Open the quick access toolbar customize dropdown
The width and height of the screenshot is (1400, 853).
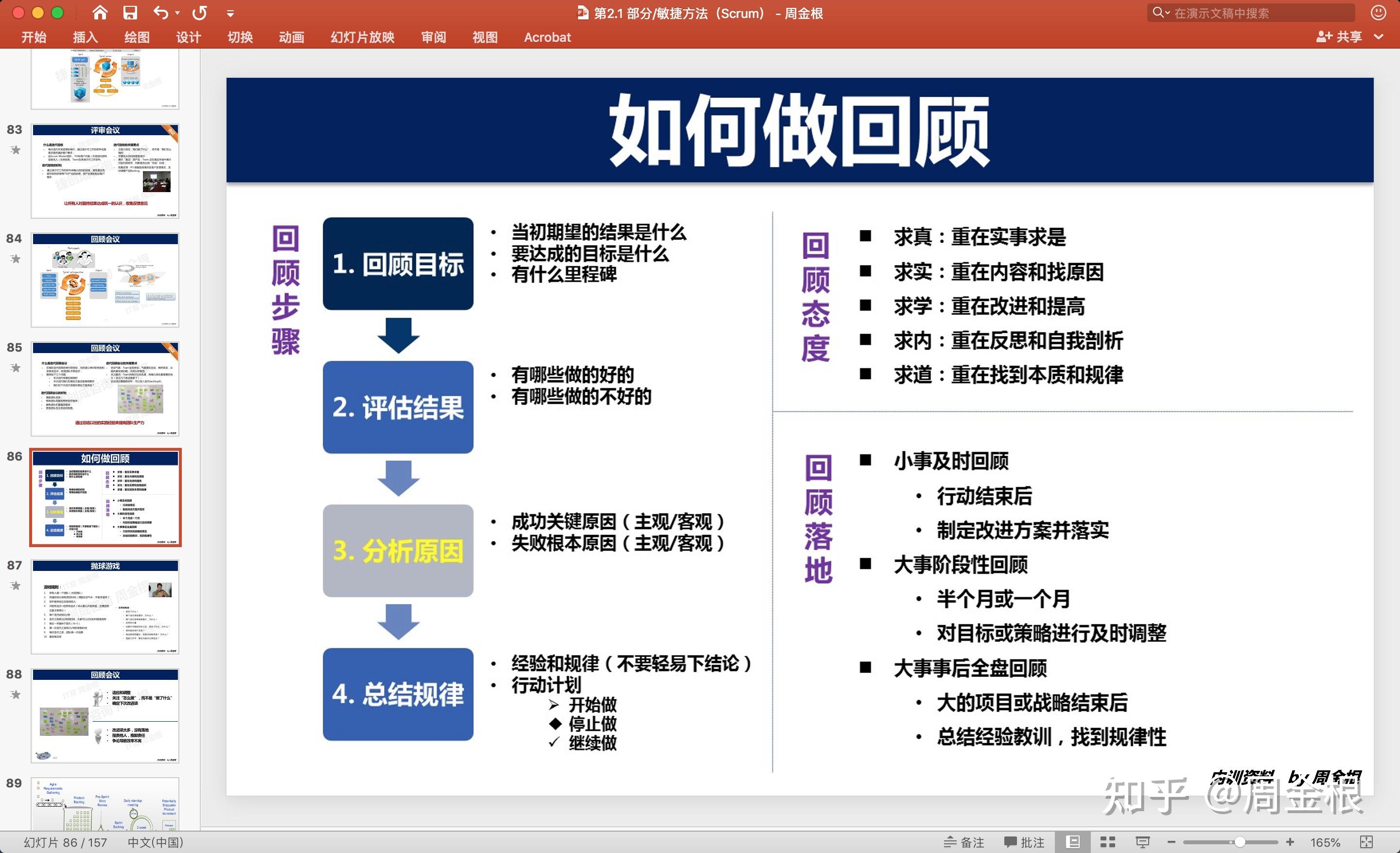pyautogui.click(x=230, y=13)
